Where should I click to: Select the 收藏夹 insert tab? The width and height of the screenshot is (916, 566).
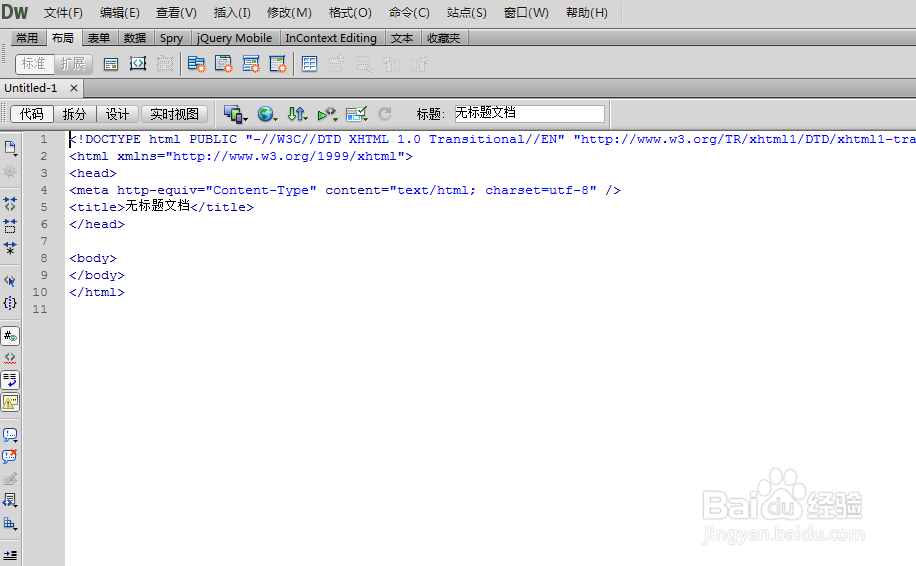[443, 38]
